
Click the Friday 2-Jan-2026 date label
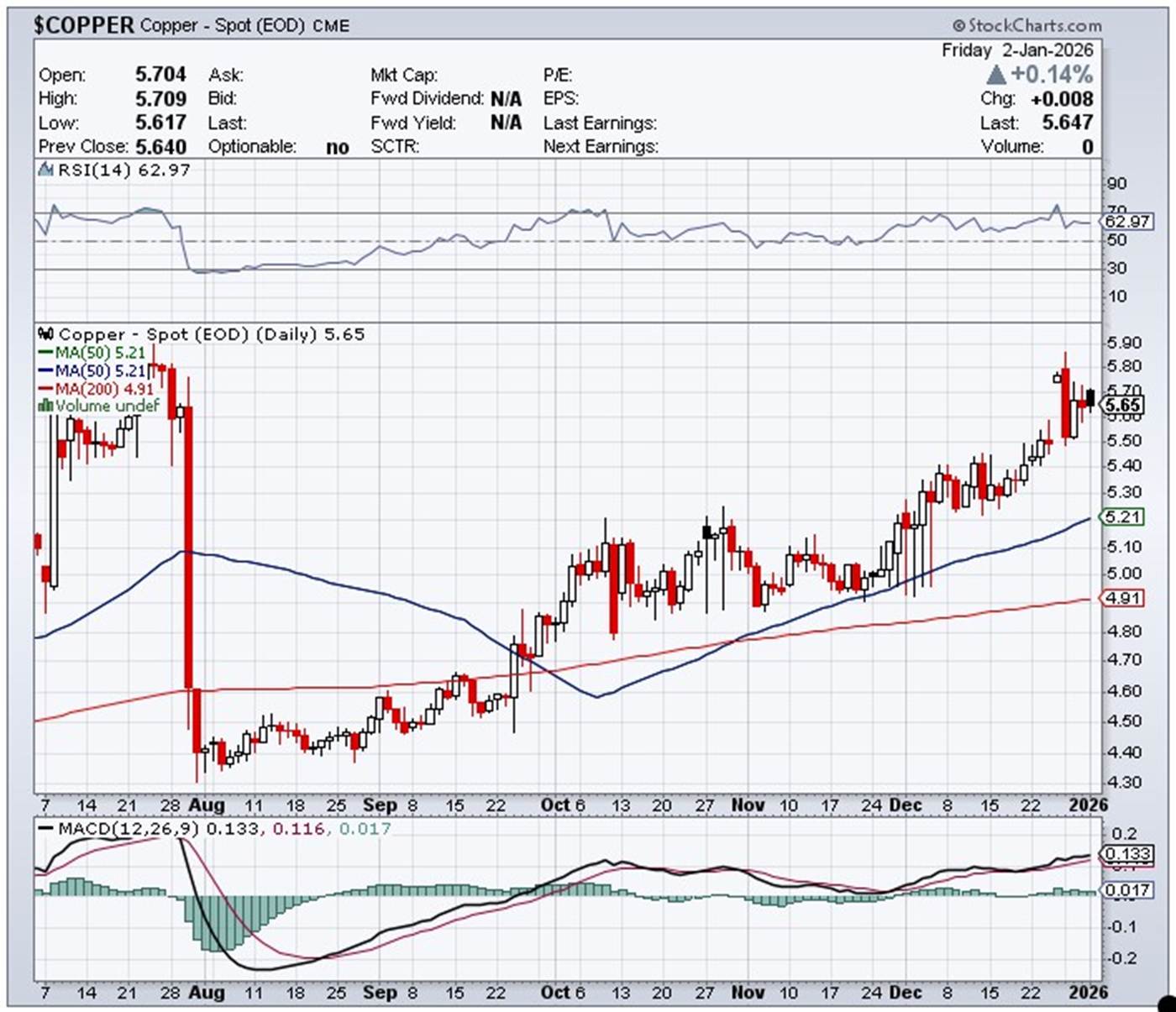tap(1017, 50)
